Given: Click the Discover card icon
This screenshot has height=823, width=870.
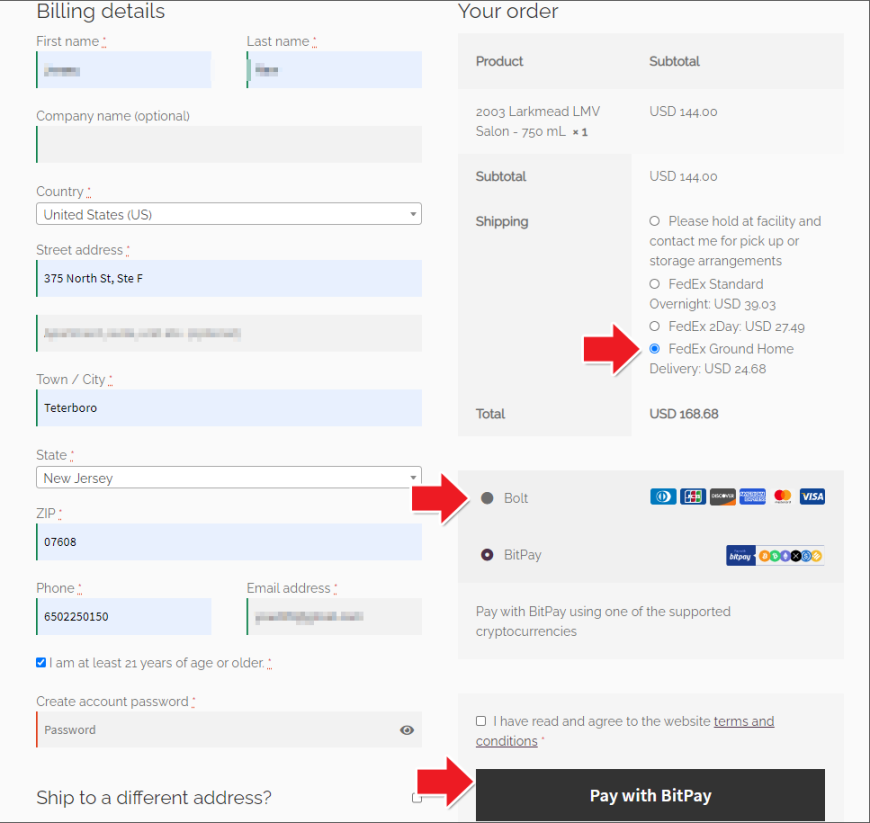Looking at the screenshot, I should coord(722,496).
